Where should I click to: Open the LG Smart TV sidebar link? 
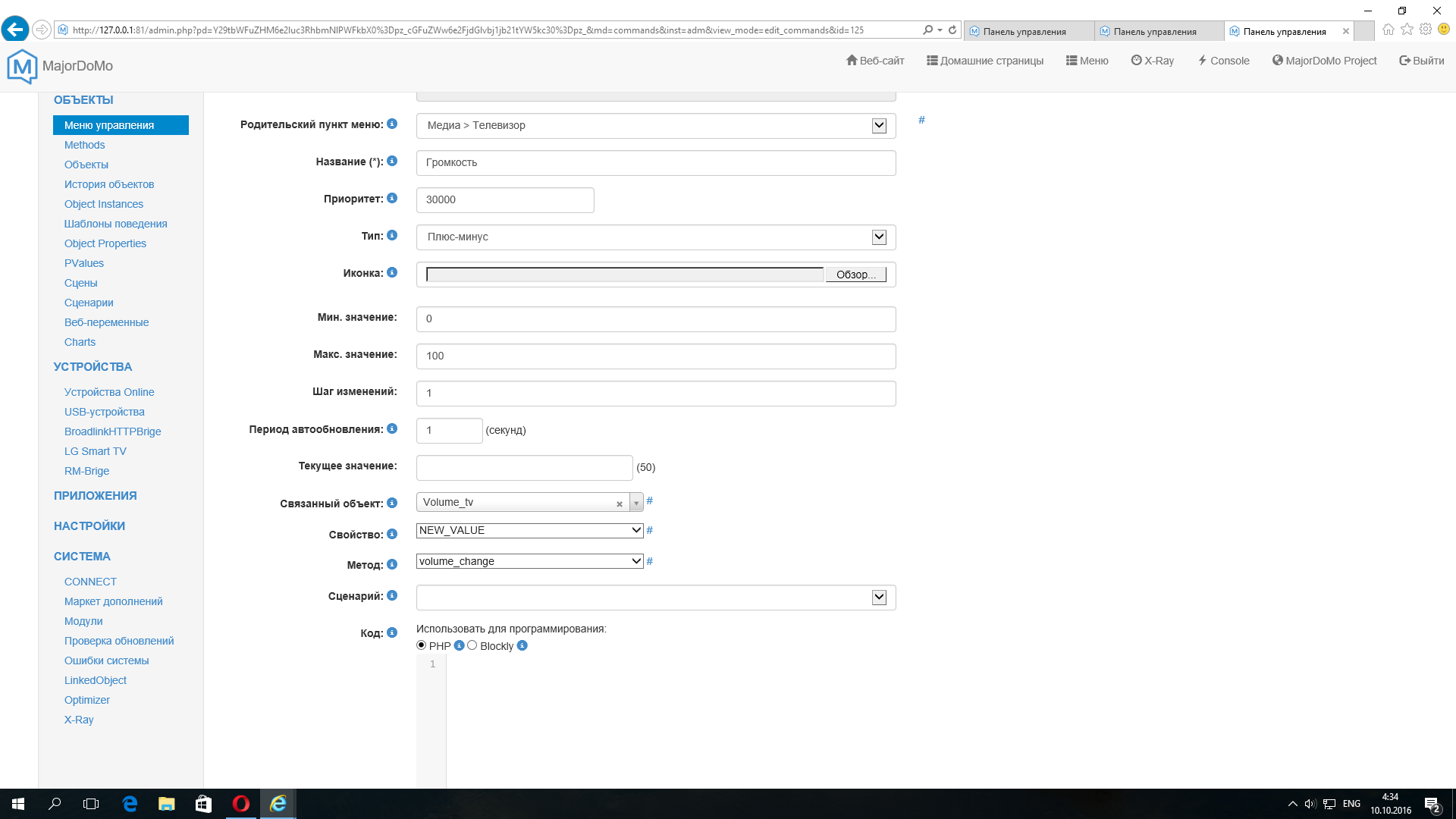click(x=96, y=451)
